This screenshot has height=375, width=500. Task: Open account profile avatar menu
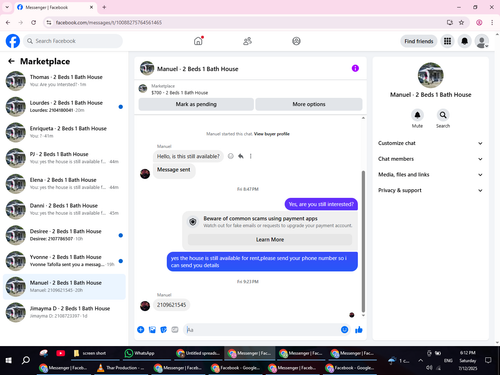[x=482, y=41]
